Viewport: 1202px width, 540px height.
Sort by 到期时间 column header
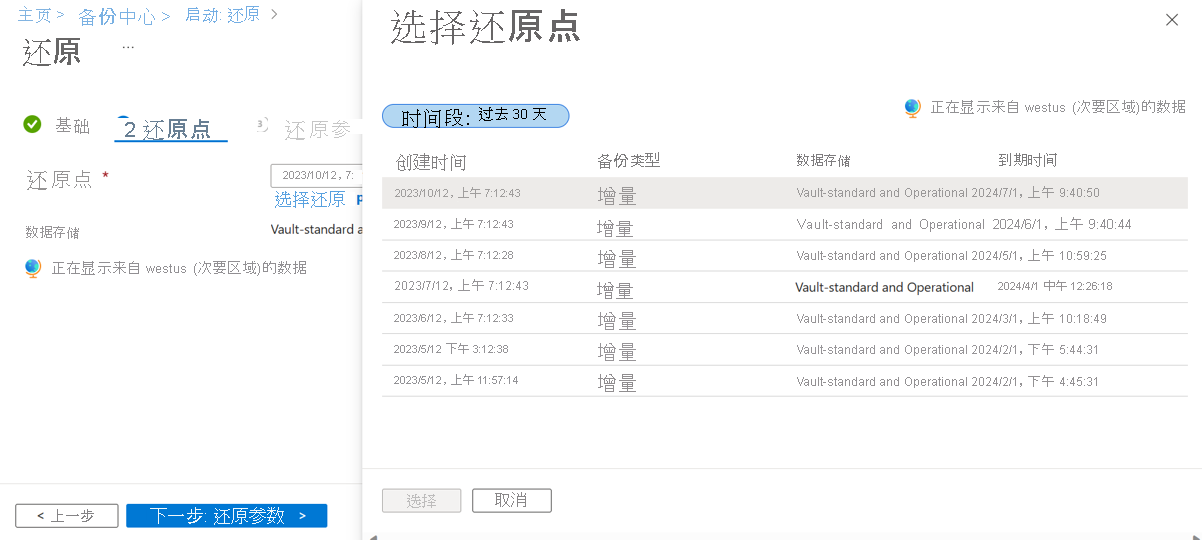point(1027,160)
